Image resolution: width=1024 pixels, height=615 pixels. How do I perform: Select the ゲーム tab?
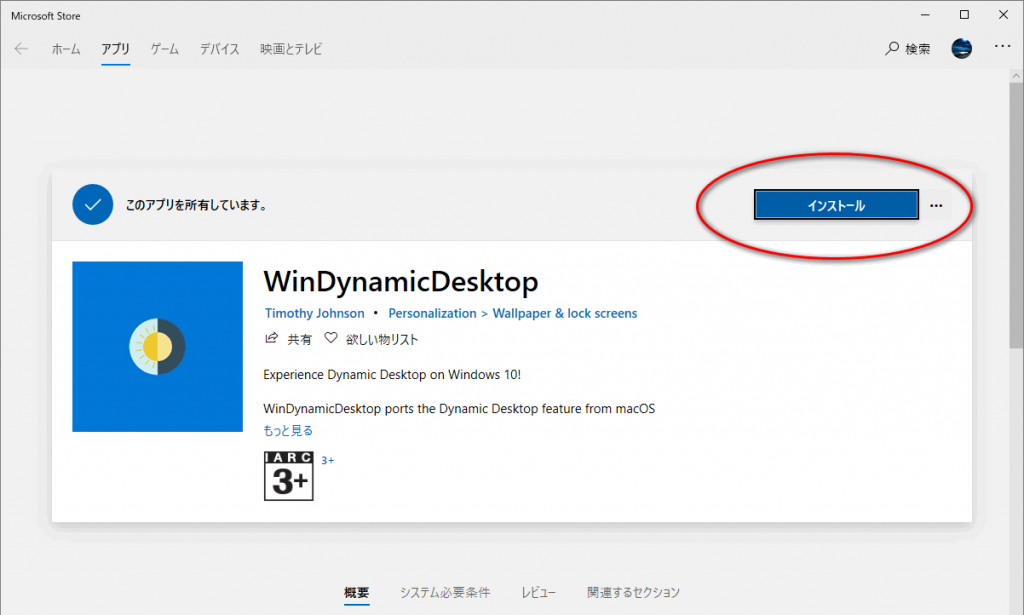[x=165, y=49]
